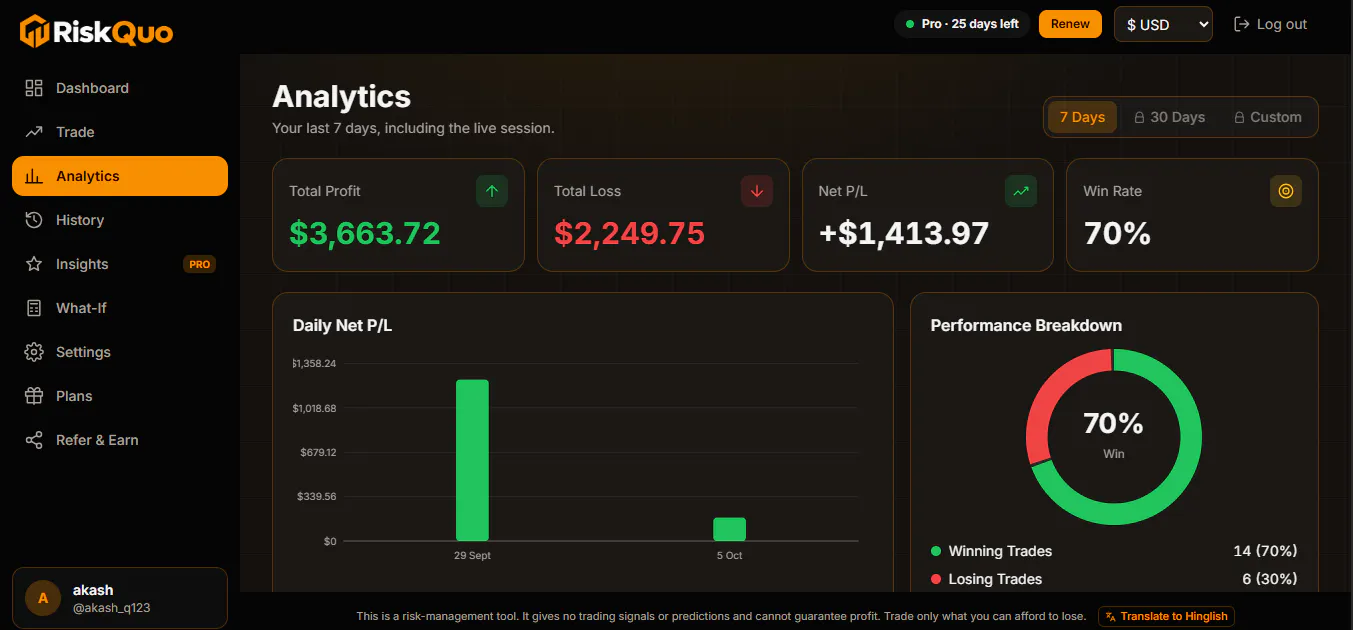Open the What-If menu item
This screenshot has width=1353, height=630.
(120, 308)
